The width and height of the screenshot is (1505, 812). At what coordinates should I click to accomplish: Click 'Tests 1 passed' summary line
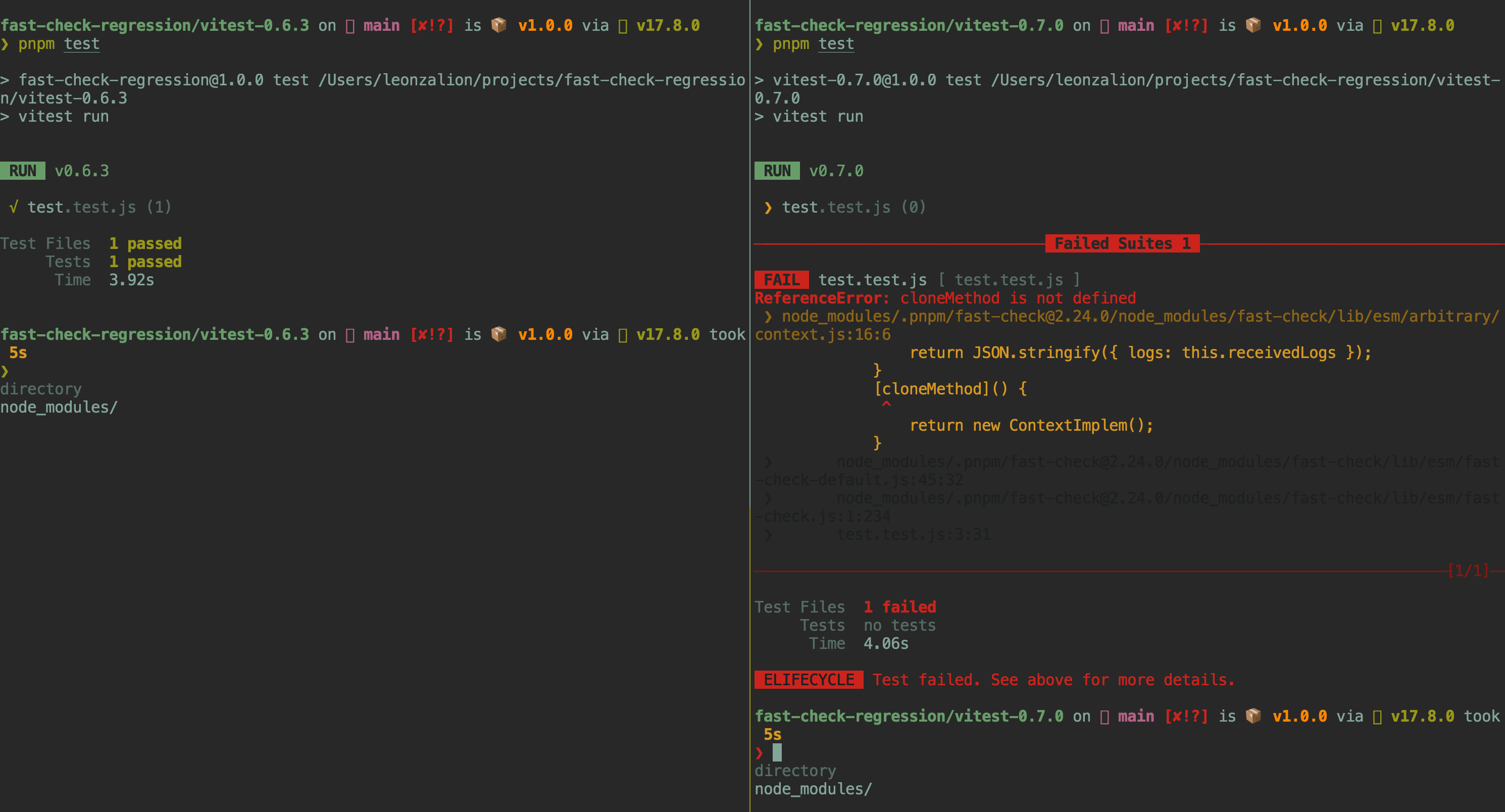click(113, 262)
